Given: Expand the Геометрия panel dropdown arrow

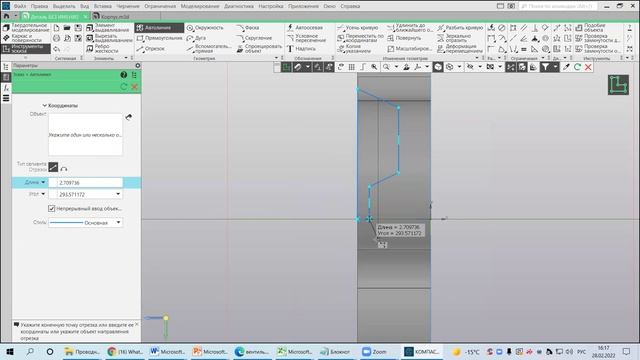Looking at the screenshot, I should (x=276, y=58).
